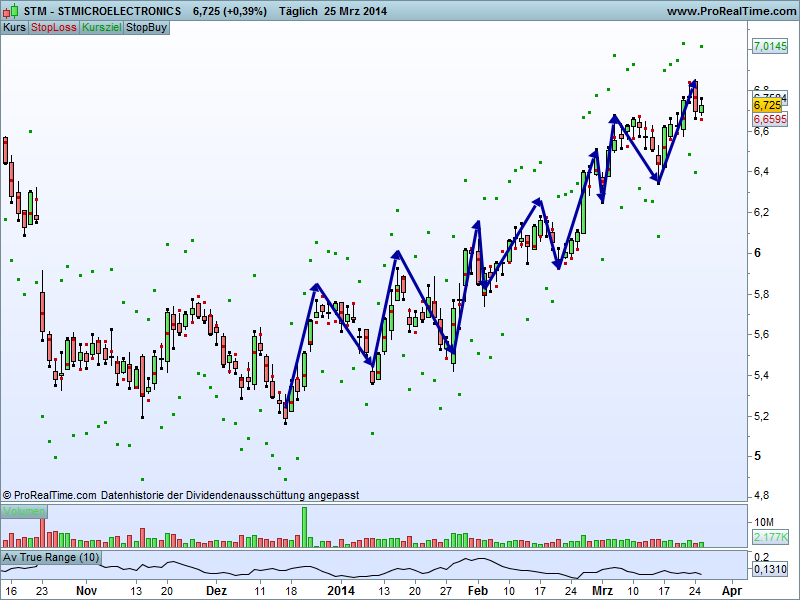
Task: Click the 2014 label on time axis
Action: (340, 591)
